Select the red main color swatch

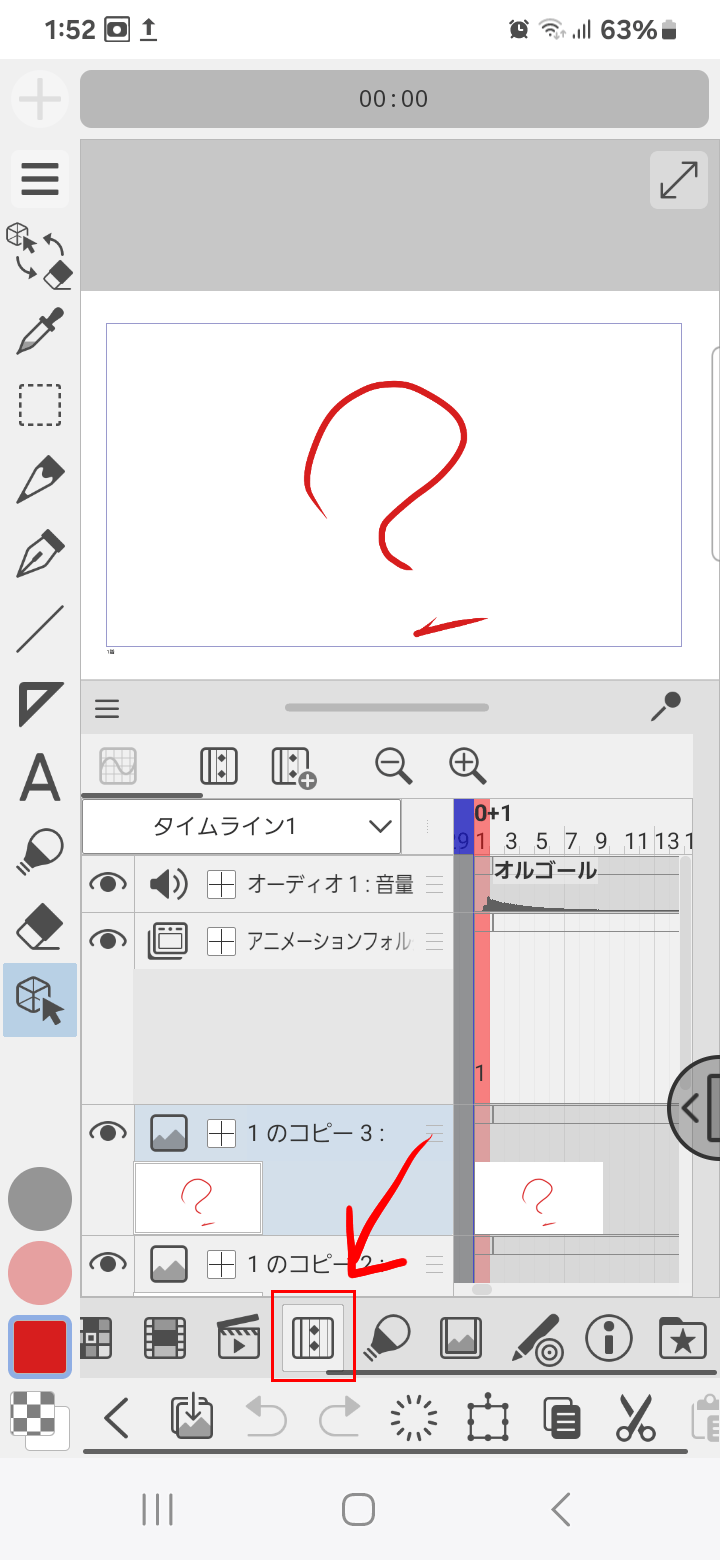tap(40, 1346)
